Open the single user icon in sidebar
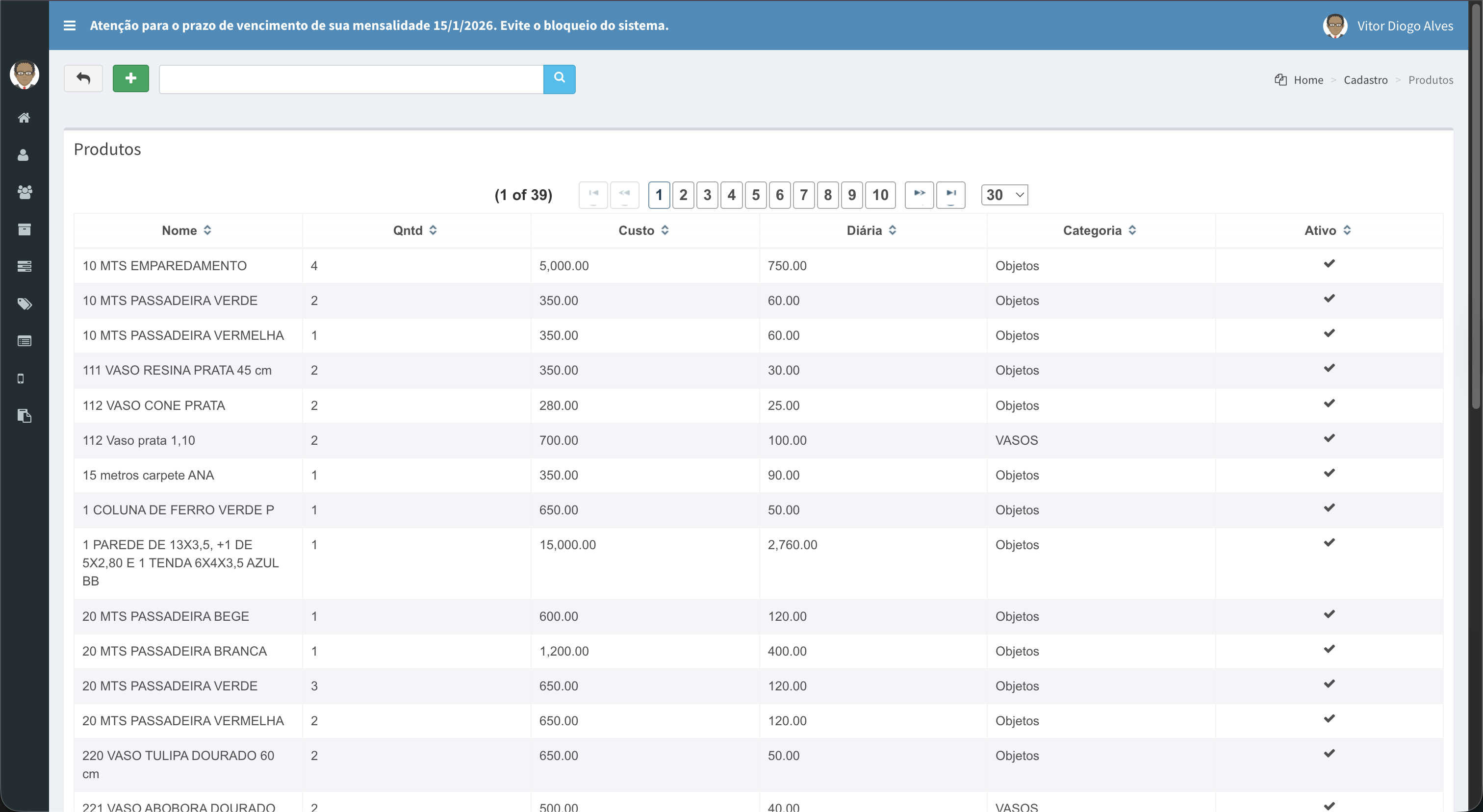The image size is (1483, 812). pos(23,155)
